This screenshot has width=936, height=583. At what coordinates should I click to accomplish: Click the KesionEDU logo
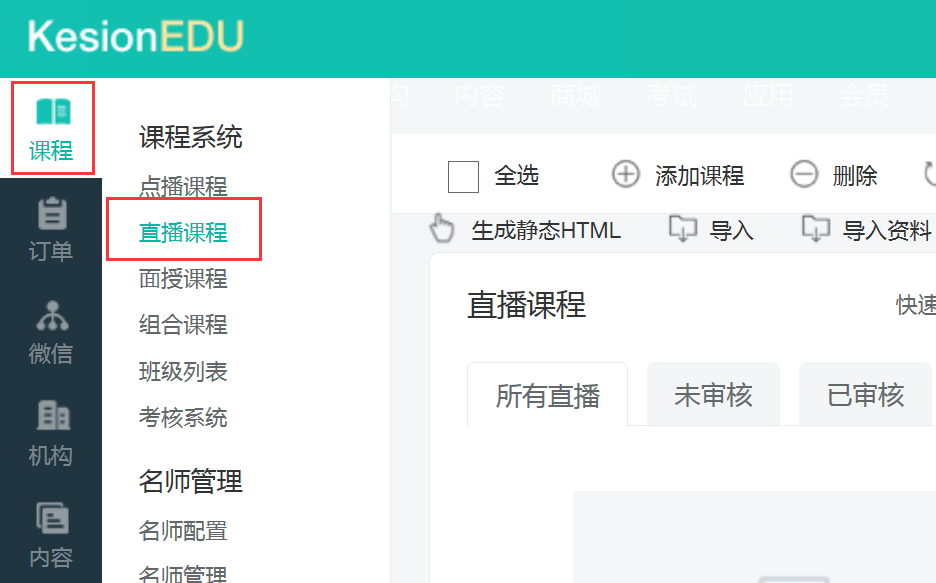[x=135, y=37]
